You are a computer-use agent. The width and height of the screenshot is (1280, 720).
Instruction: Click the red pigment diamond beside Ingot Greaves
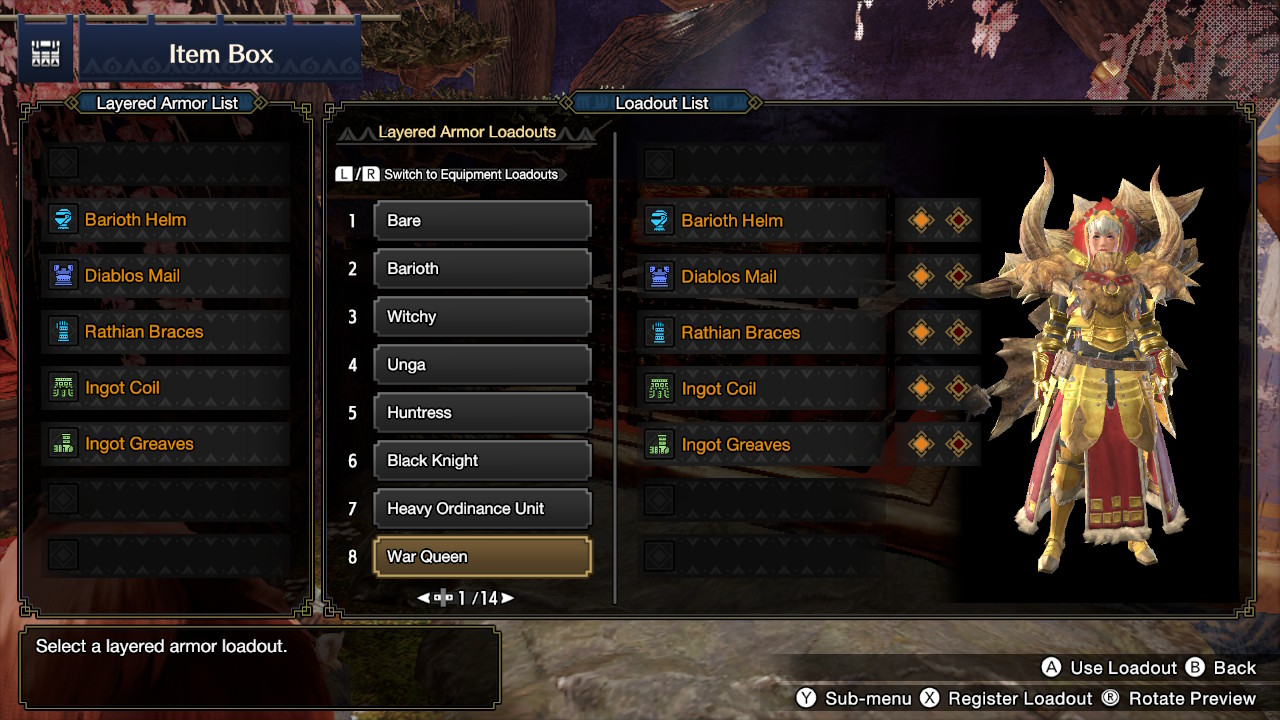(x=958, y=444)
